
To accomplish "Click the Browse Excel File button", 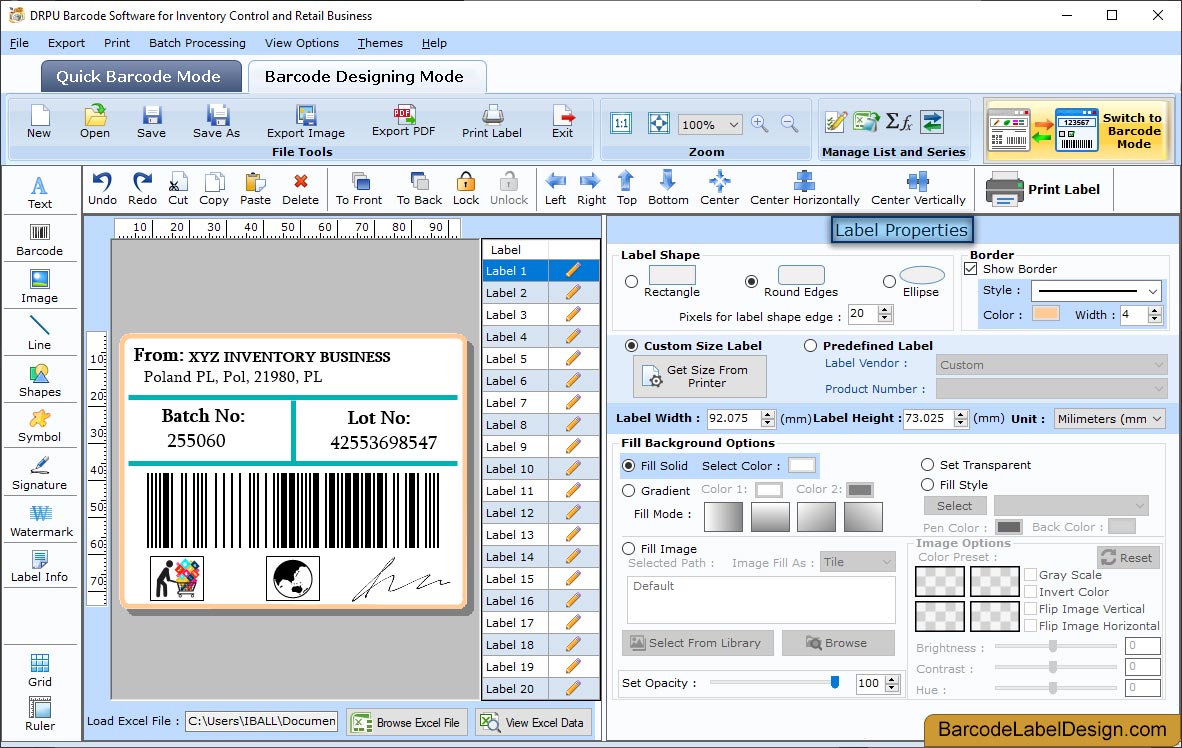I will 408,722.
